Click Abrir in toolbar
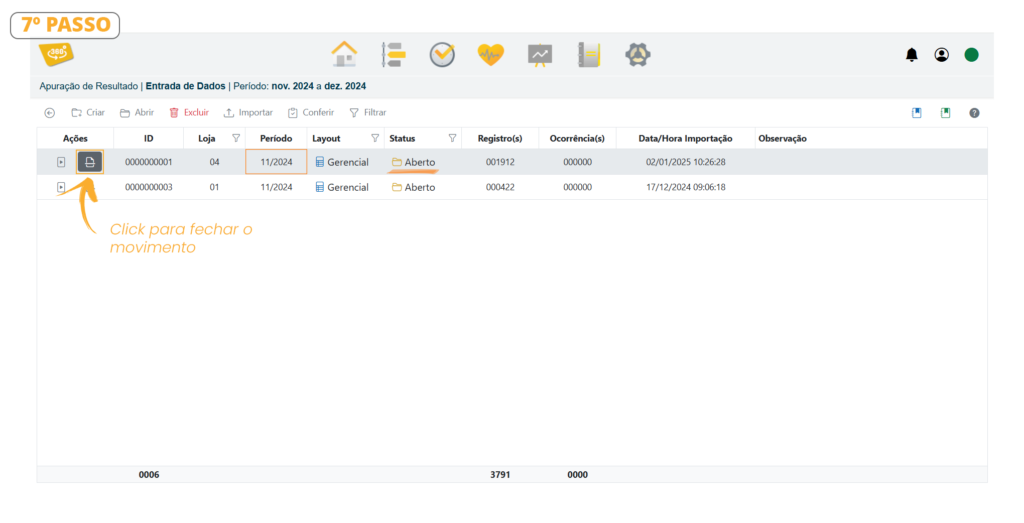Viewport: 1024px width, 523px height. [x=137, y=112]
